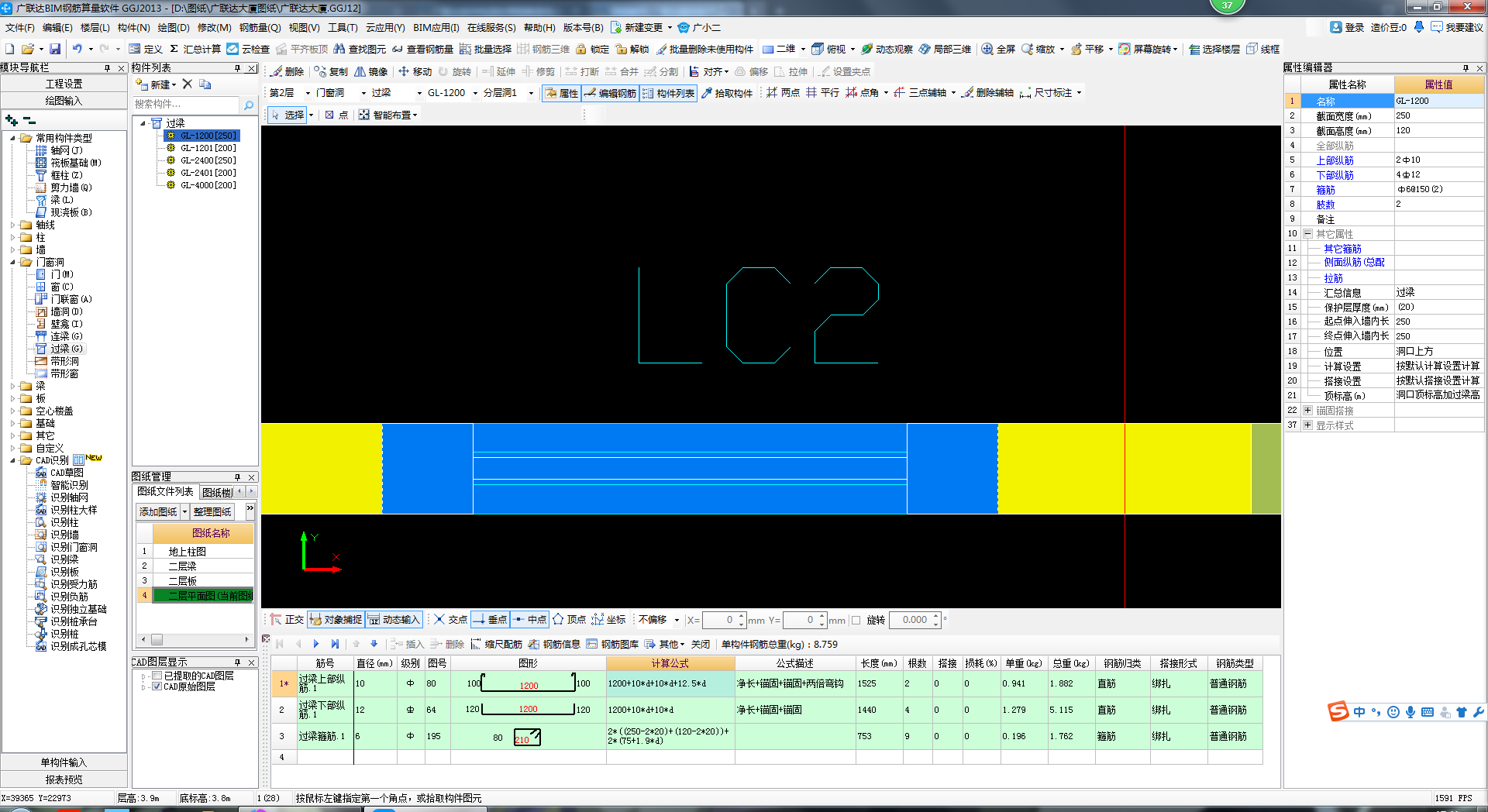This screenshot has height=812, width=1488.
Task: Uncheck CAD原始图层 layer checkbox
Action: click(x=157, y=686)
